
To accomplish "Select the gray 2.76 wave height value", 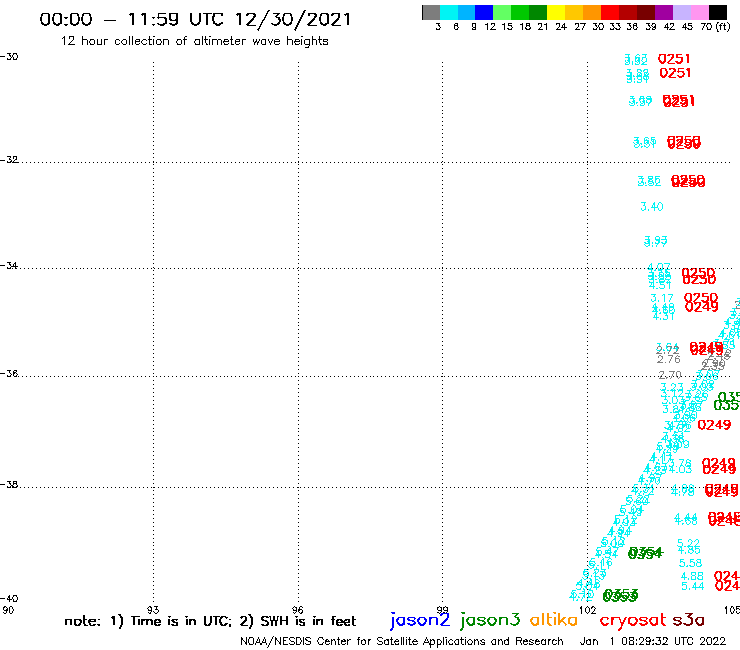I will pyautogui.click(x=669, y=359).
